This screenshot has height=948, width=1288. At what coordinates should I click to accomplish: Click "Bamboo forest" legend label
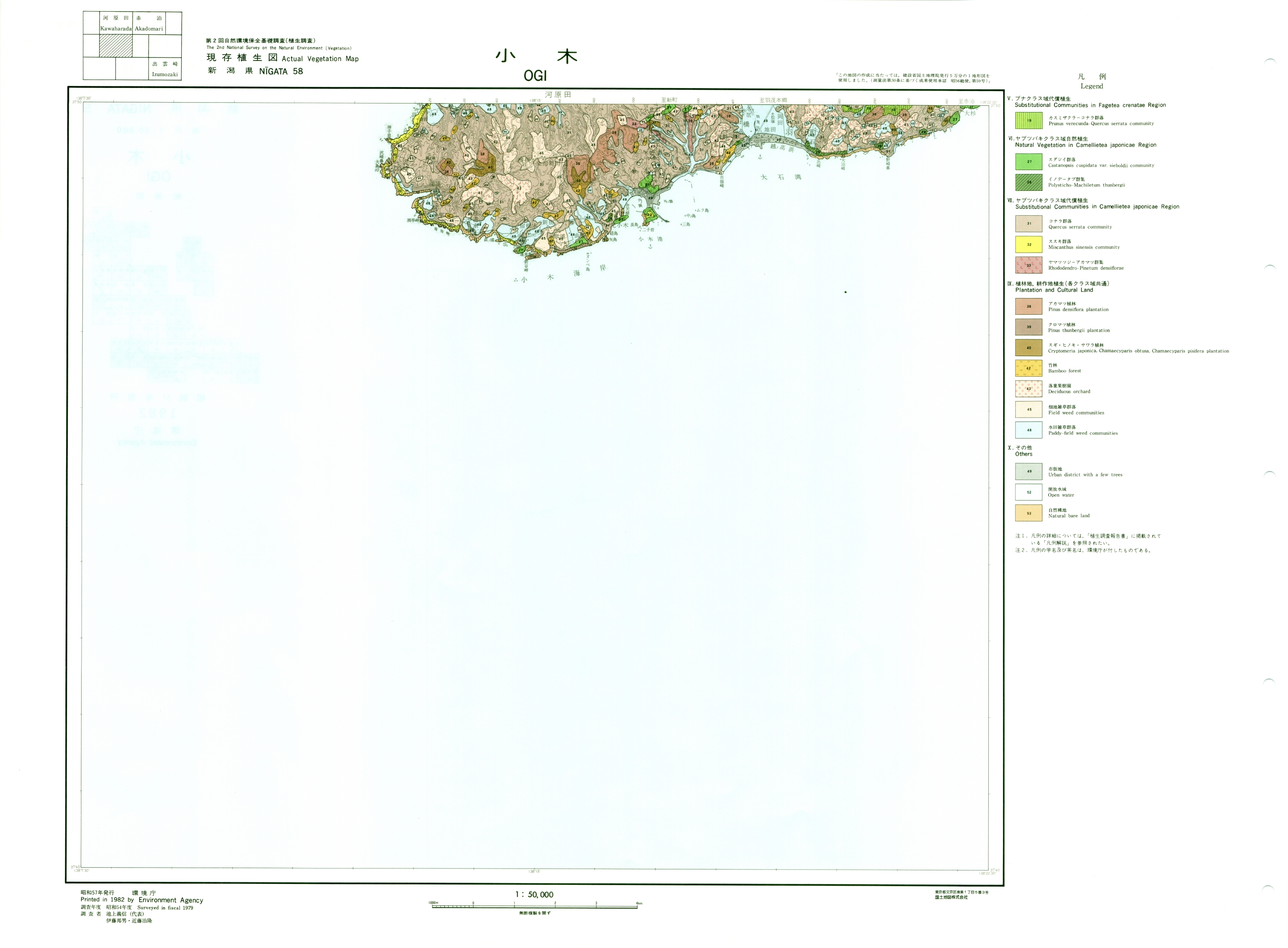tap(1064, 371)
